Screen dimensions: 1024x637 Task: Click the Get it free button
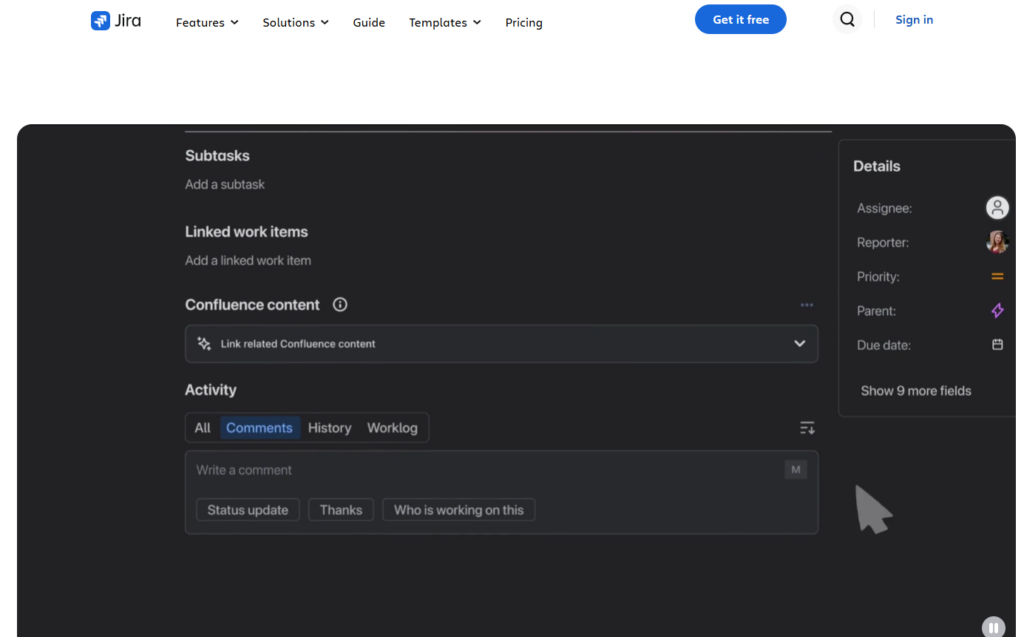[741, 20]
